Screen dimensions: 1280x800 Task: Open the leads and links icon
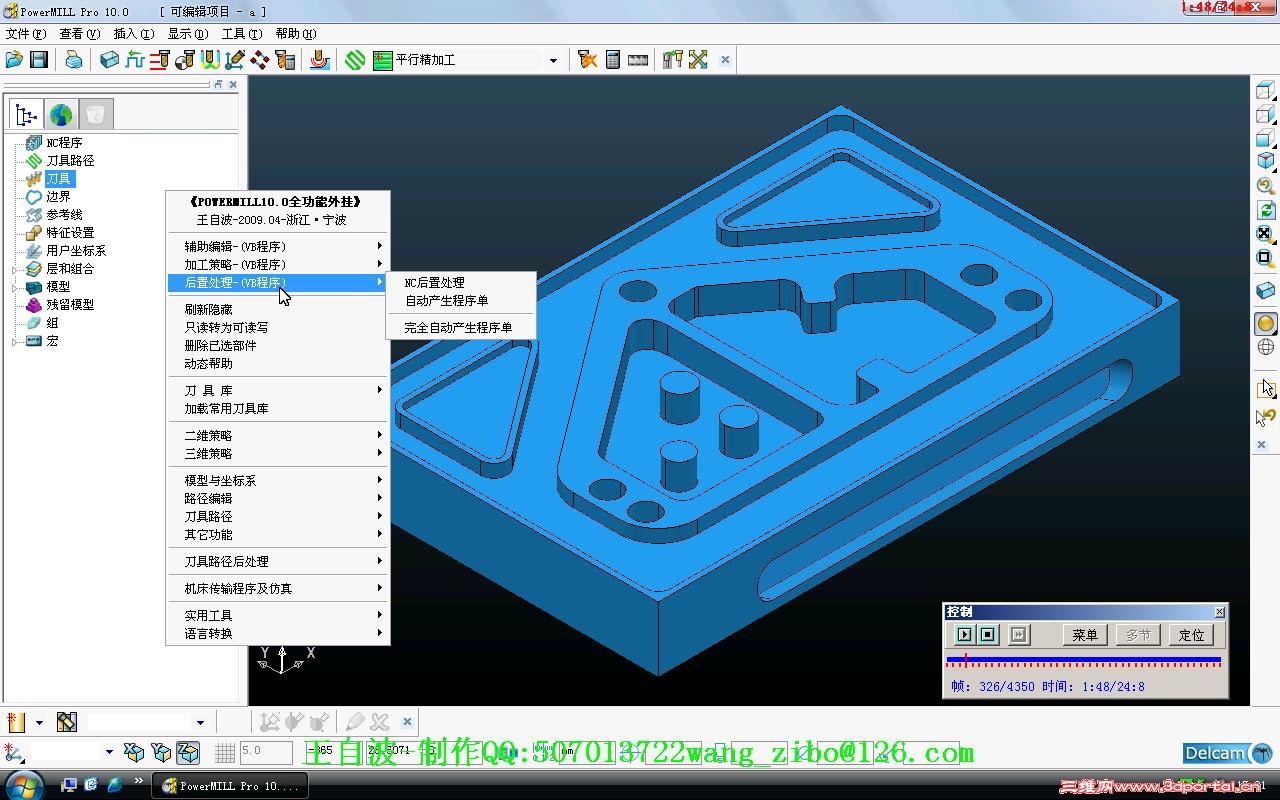210,60
